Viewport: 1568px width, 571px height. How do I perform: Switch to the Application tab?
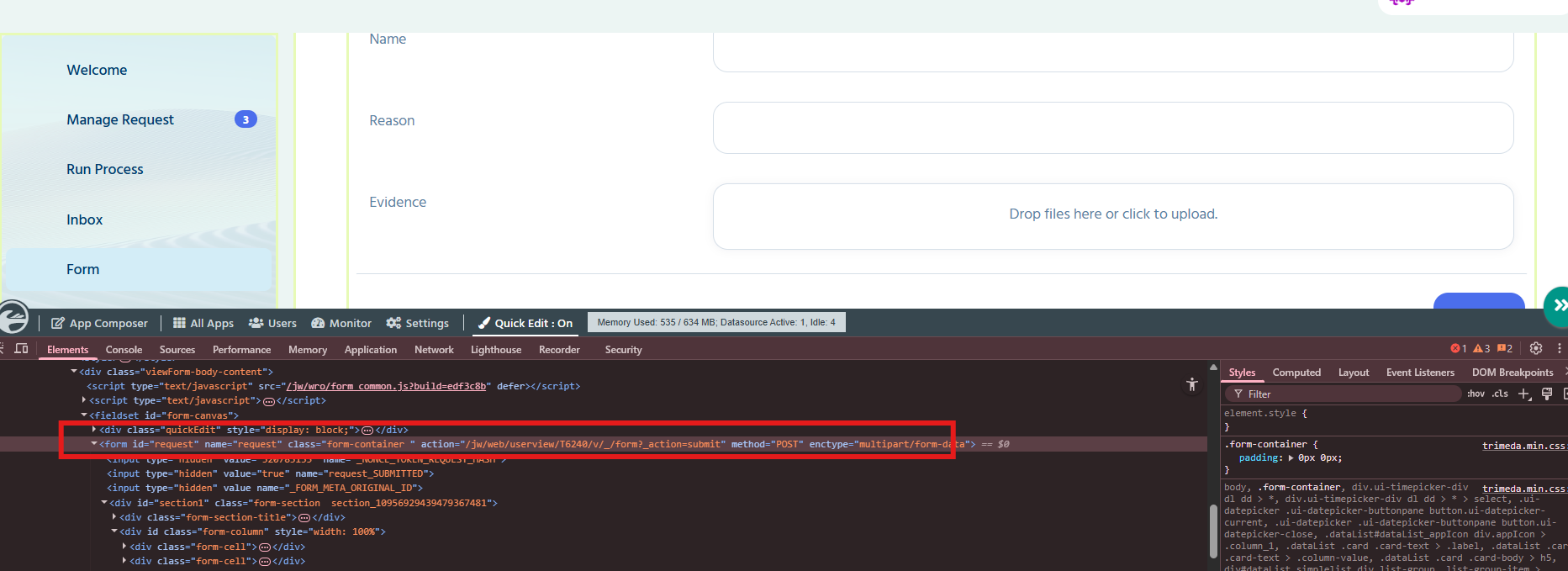[370, 349]
